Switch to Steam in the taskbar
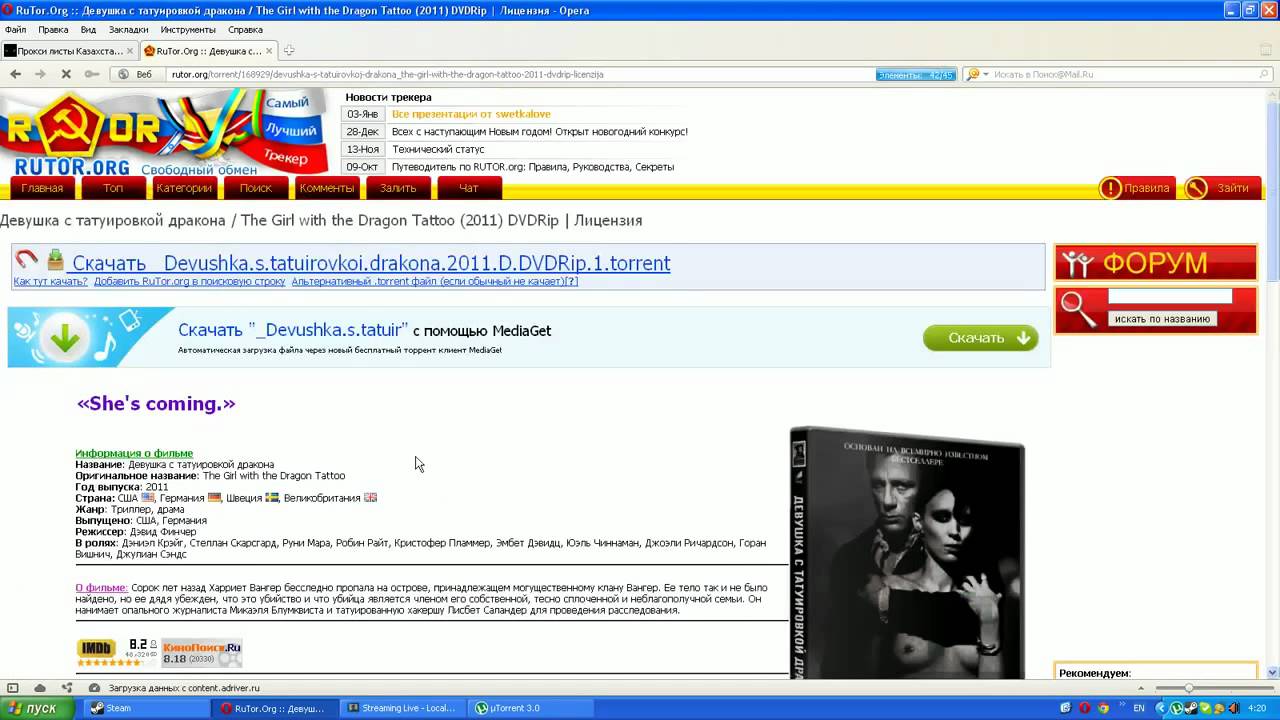This screenshot has width=1280, height=720. click(x=145, y=708)
